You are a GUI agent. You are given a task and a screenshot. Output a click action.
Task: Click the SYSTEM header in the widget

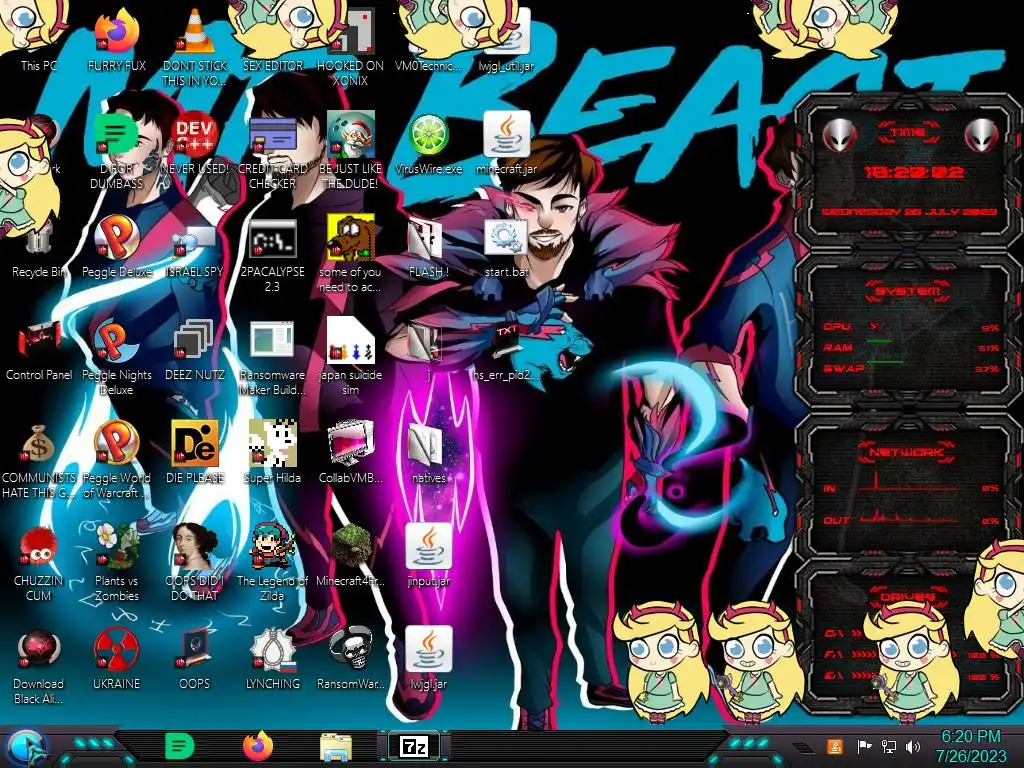pyautogui.click(x=908, y=291)
